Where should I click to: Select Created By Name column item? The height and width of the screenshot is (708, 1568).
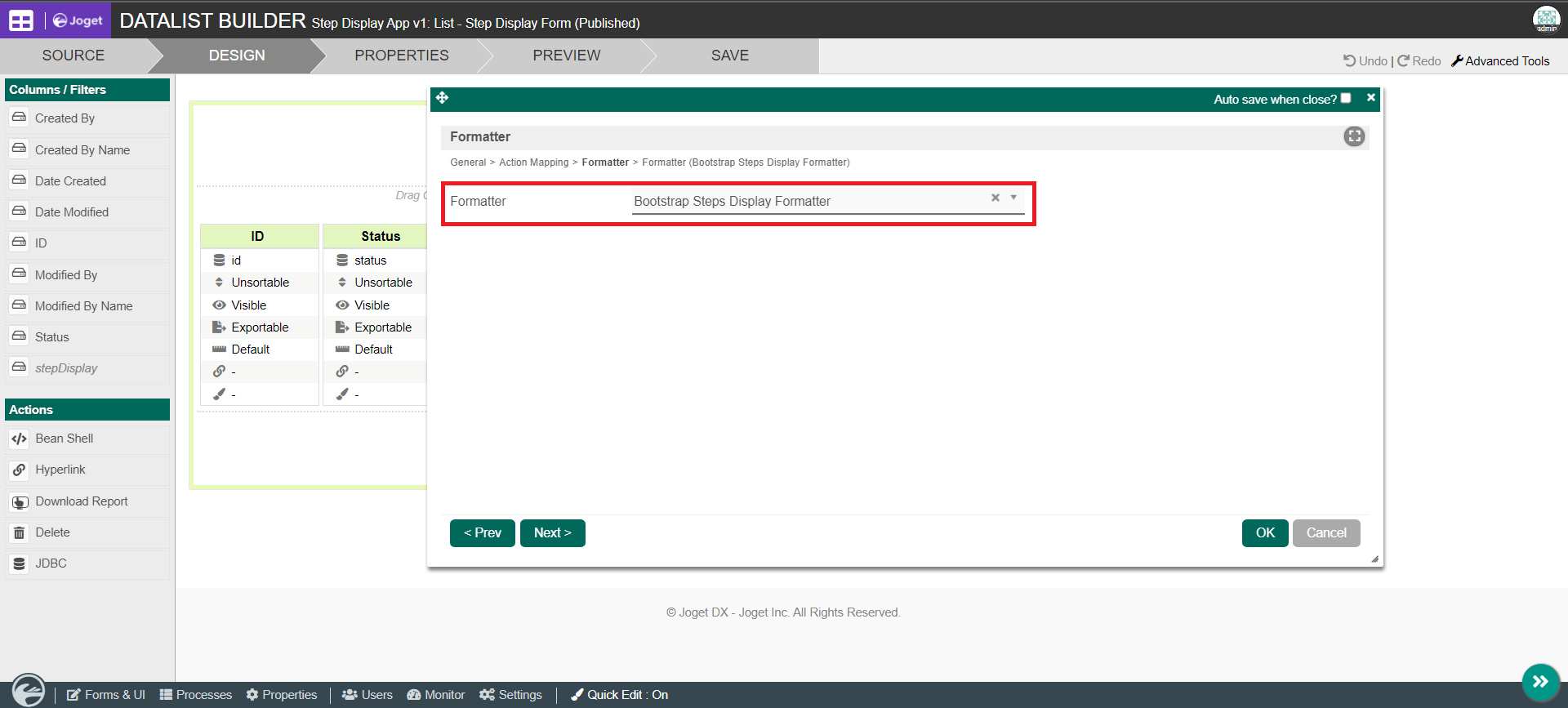click(x=87, y=150)
